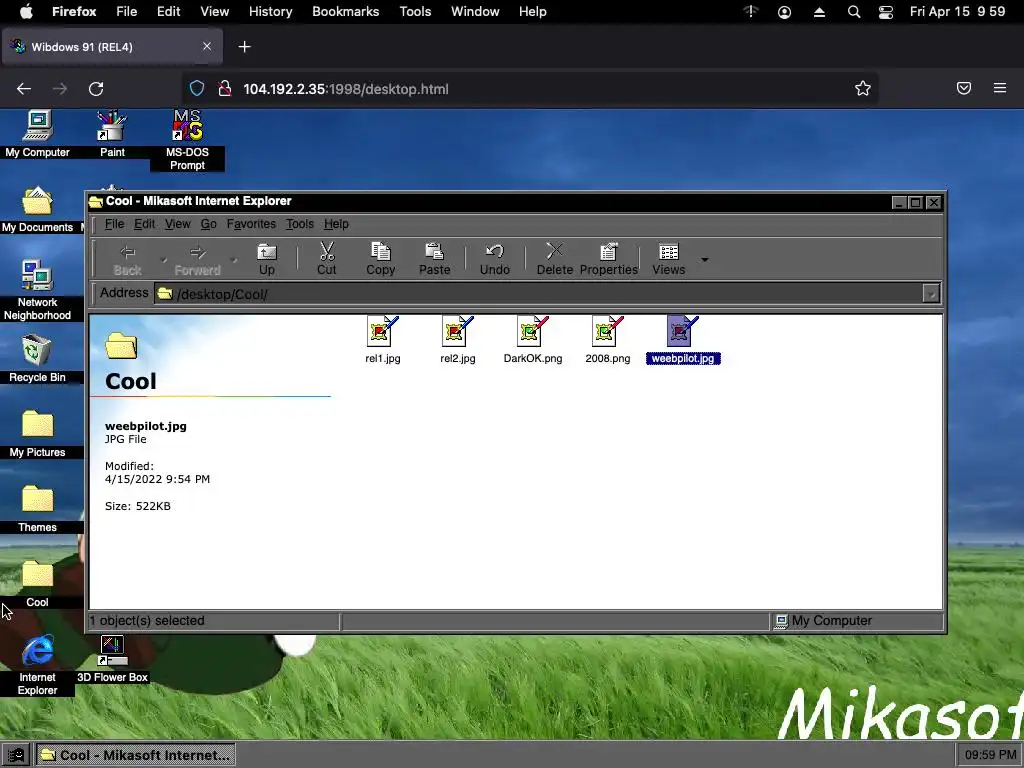Viewport: 1024px width, 768px height.
Task: Open 3D Flower Box shortcut
Action: [112, 660]
